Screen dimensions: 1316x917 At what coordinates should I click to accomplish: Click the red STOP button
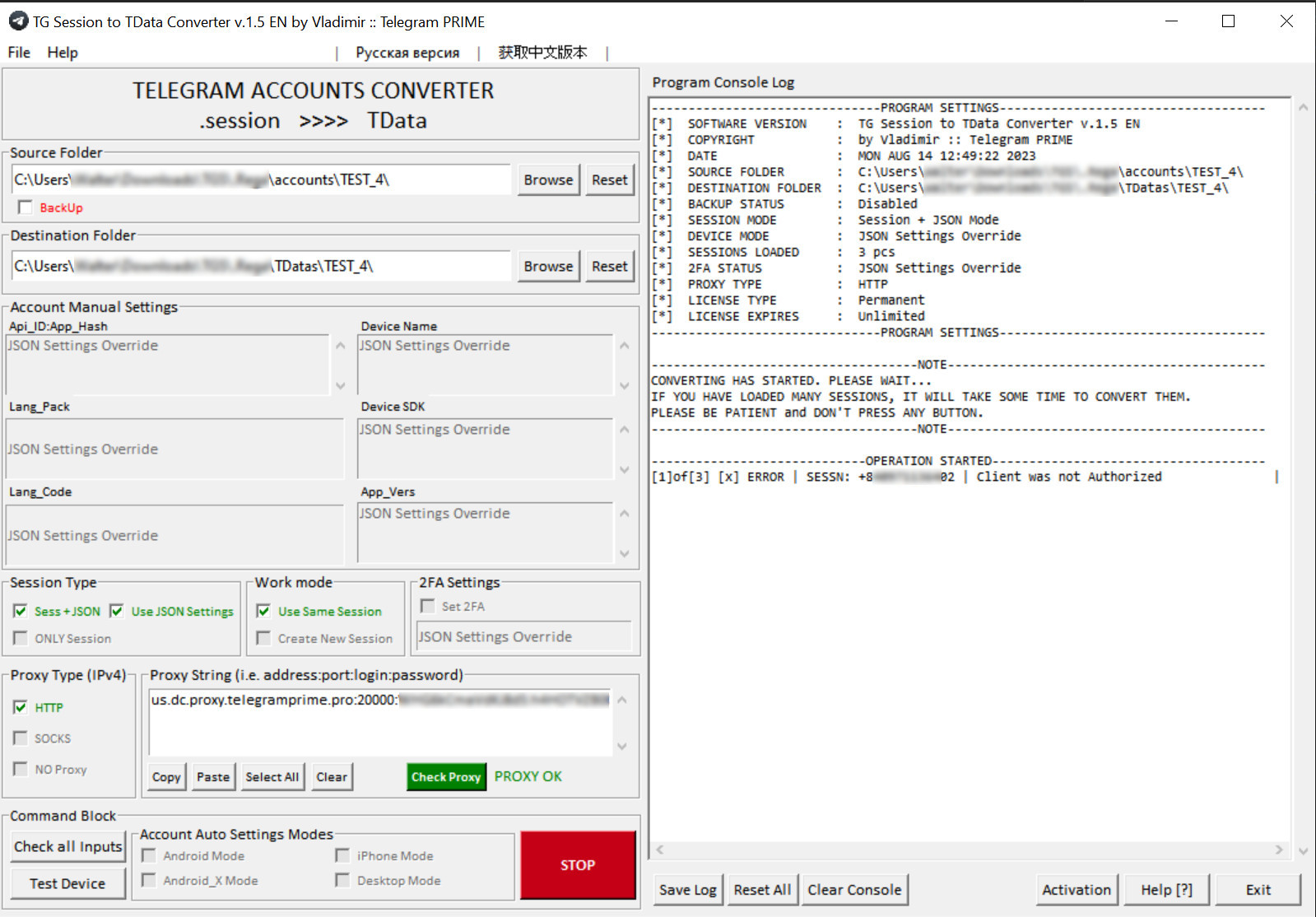[x=578, y=865]
